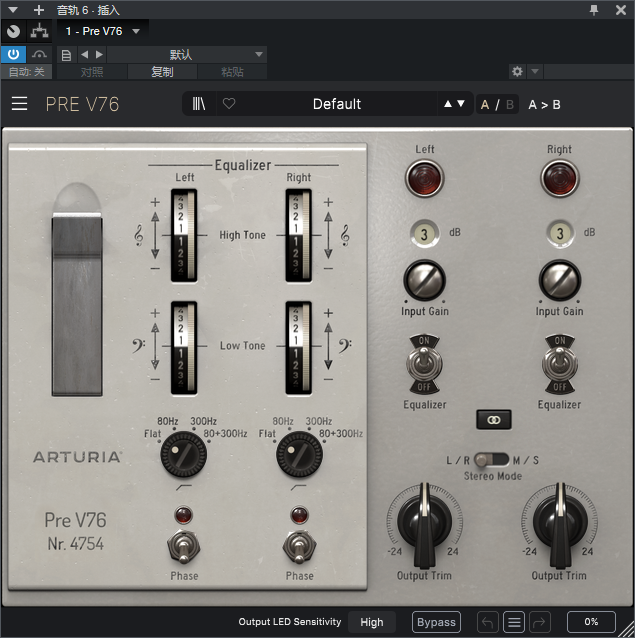Click the right high-pass filter knob
The width and height of the screenshot is (635, 638).
point(299,454)
